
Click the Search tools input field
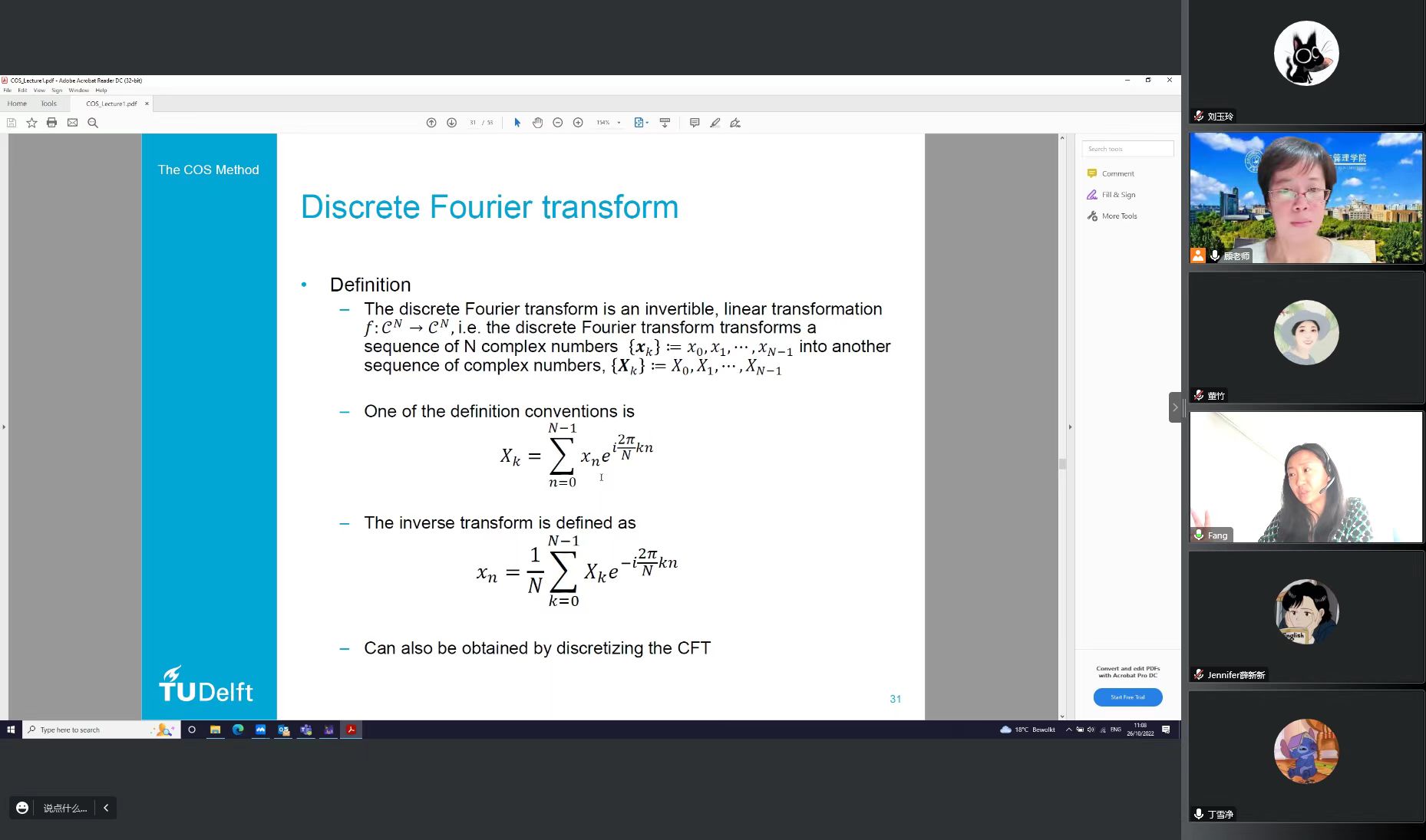[x=1127, y=149]
